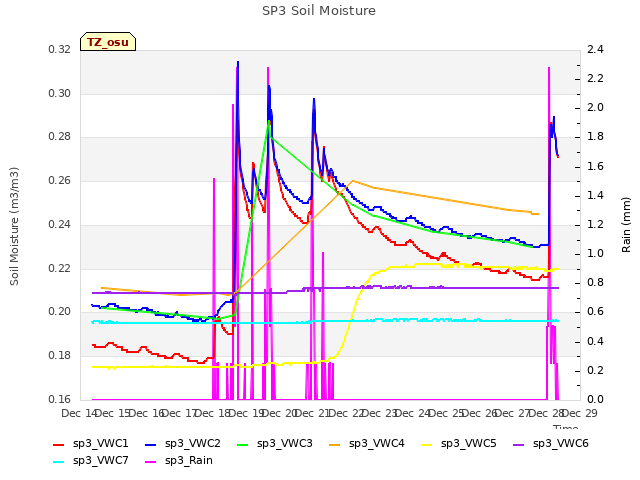Image resolution: width=640 pixels, height=480 pixels.
Task: Toggle the sp3_VWC3 legend entry
Action: (x=275, y=444)
